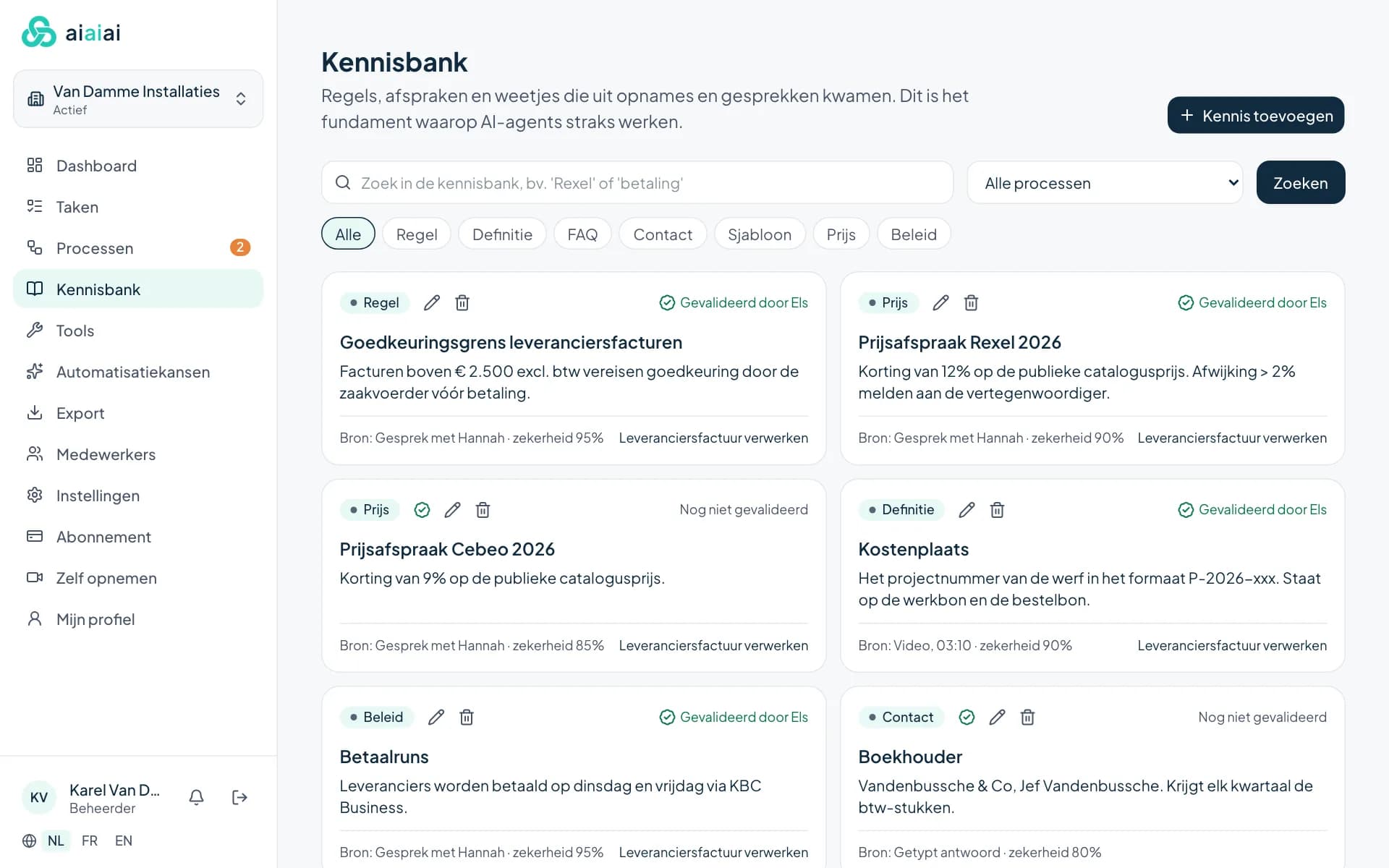Screen dimensions: 1389x868
Task: Delete the Betaalruns policy card
Action: pos(467,718)
